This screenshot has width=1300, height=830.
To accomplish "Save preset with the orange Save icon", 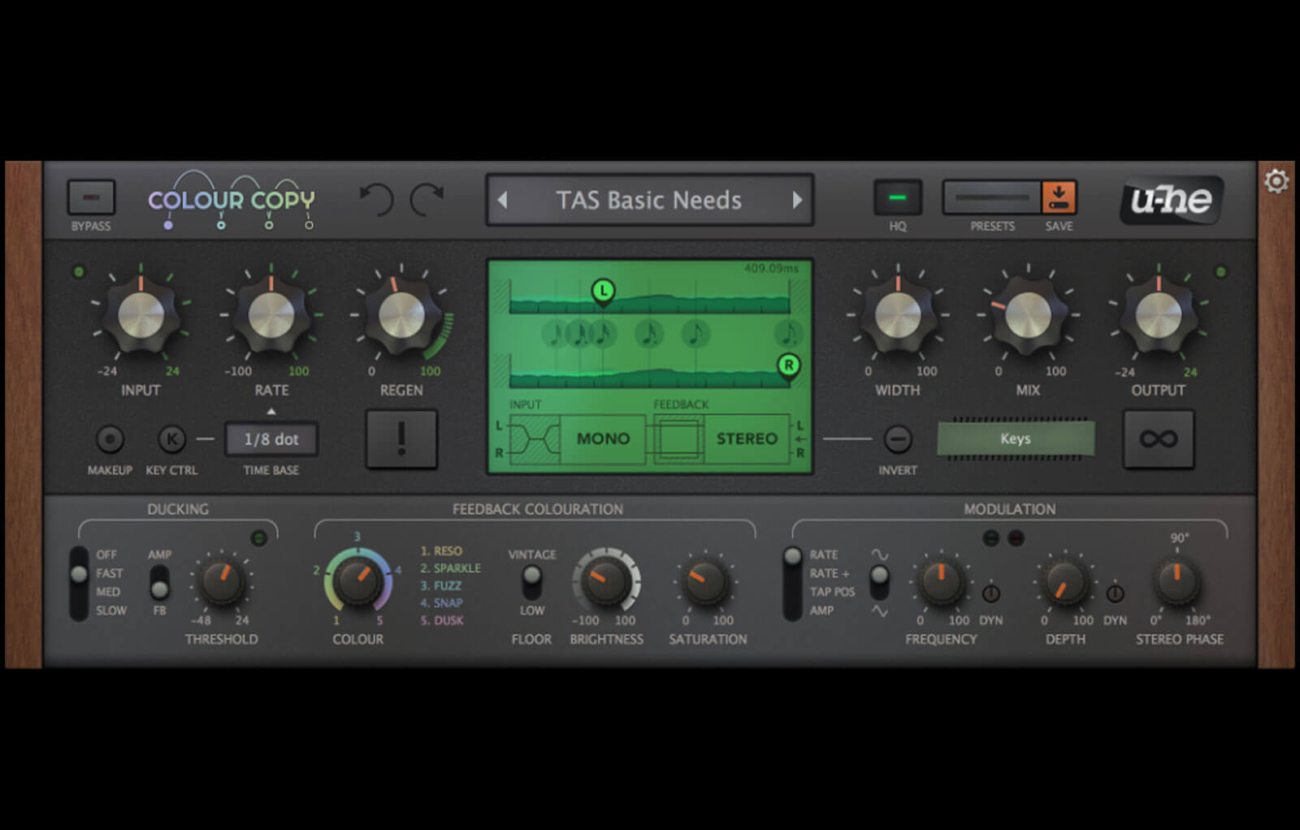I will pyautogui.click(x=1058, y=198).
